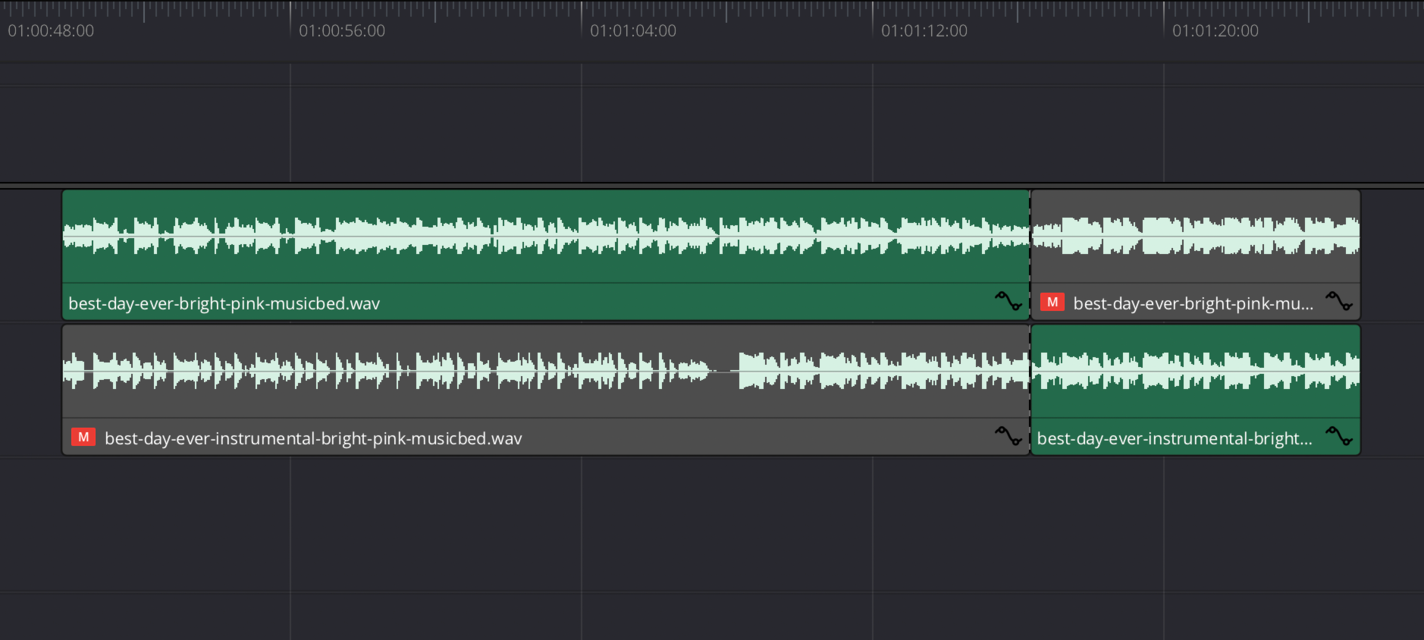Jump to 01:01:20:00 on the timeline ruler
This screenshot has width=1424, height=640.
pyautogui.click(x=1215, y=31)
